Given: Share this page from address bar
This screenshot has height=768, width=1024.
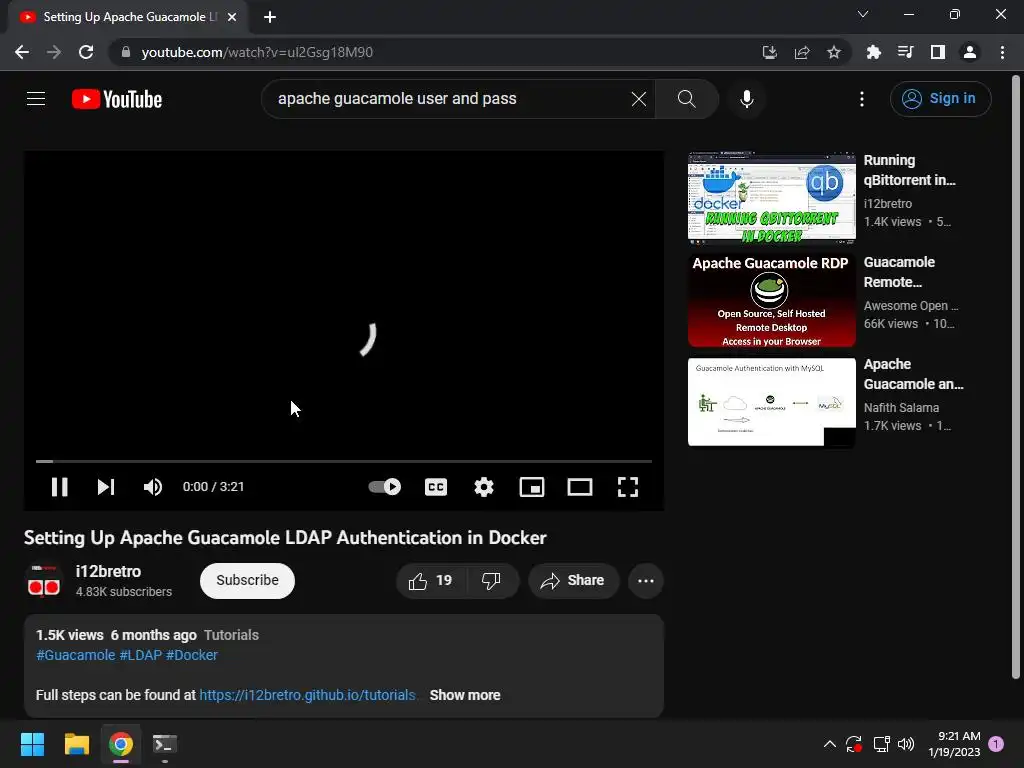Looking at the screenshot, I should tap(802, 52).
